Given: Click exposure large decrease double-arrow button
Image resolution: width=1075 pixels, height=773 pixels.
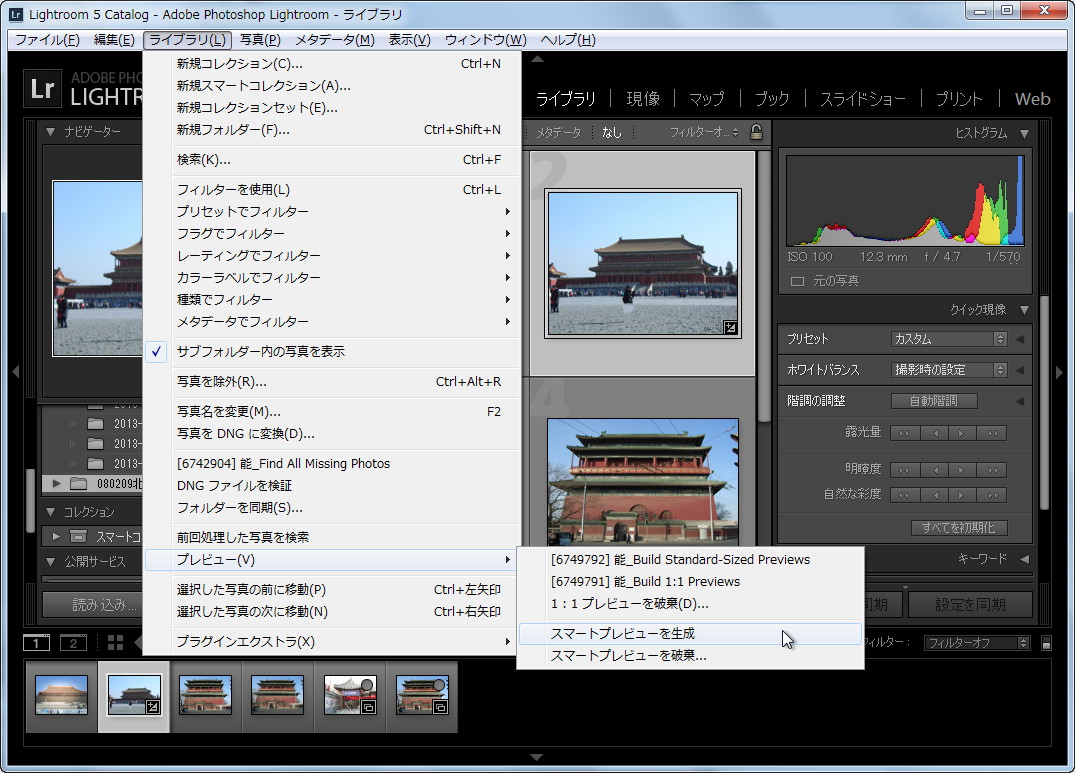Looking at the screenshot, I should tap(904, 433).
